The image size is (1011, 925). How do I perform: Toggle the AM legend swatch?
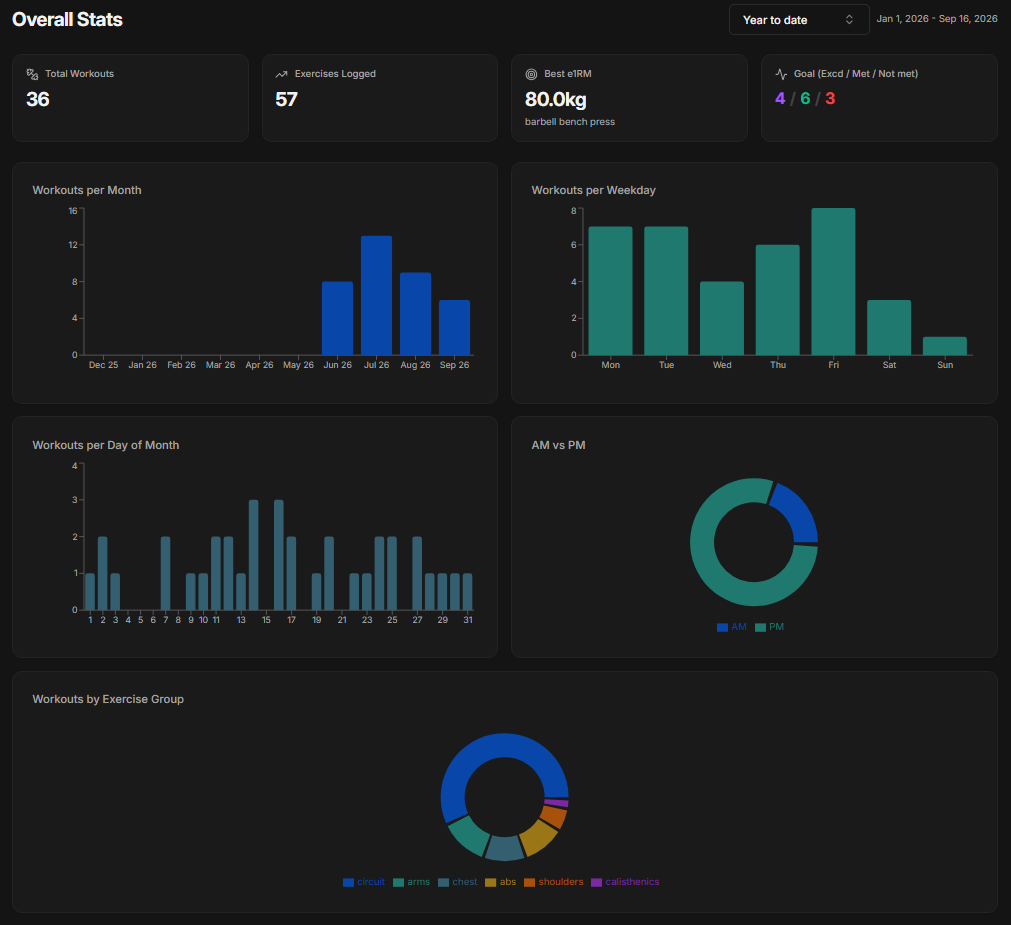[x=722, y=627]
